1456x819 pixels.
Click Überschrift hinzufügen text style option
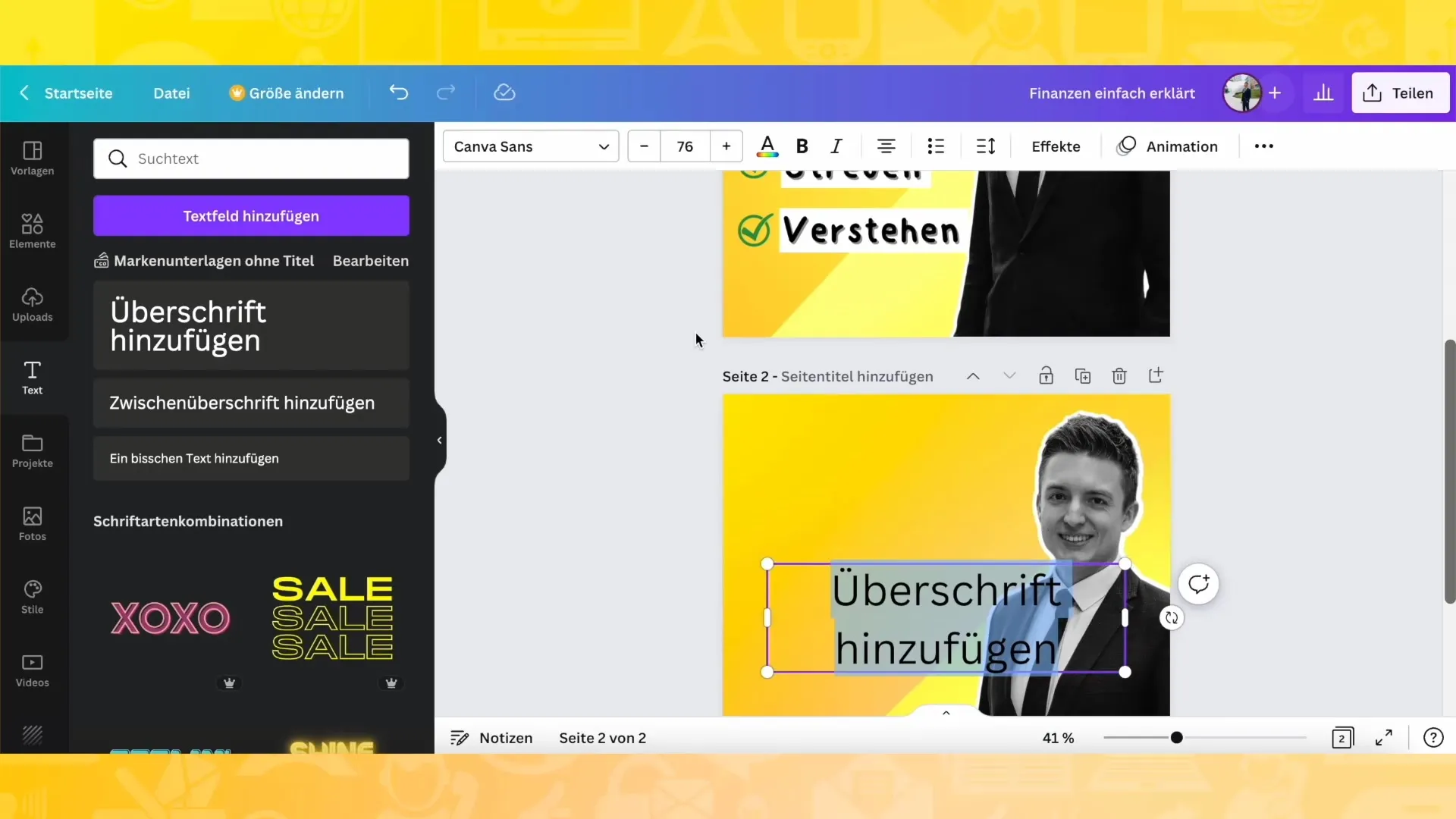pos(252,326)
